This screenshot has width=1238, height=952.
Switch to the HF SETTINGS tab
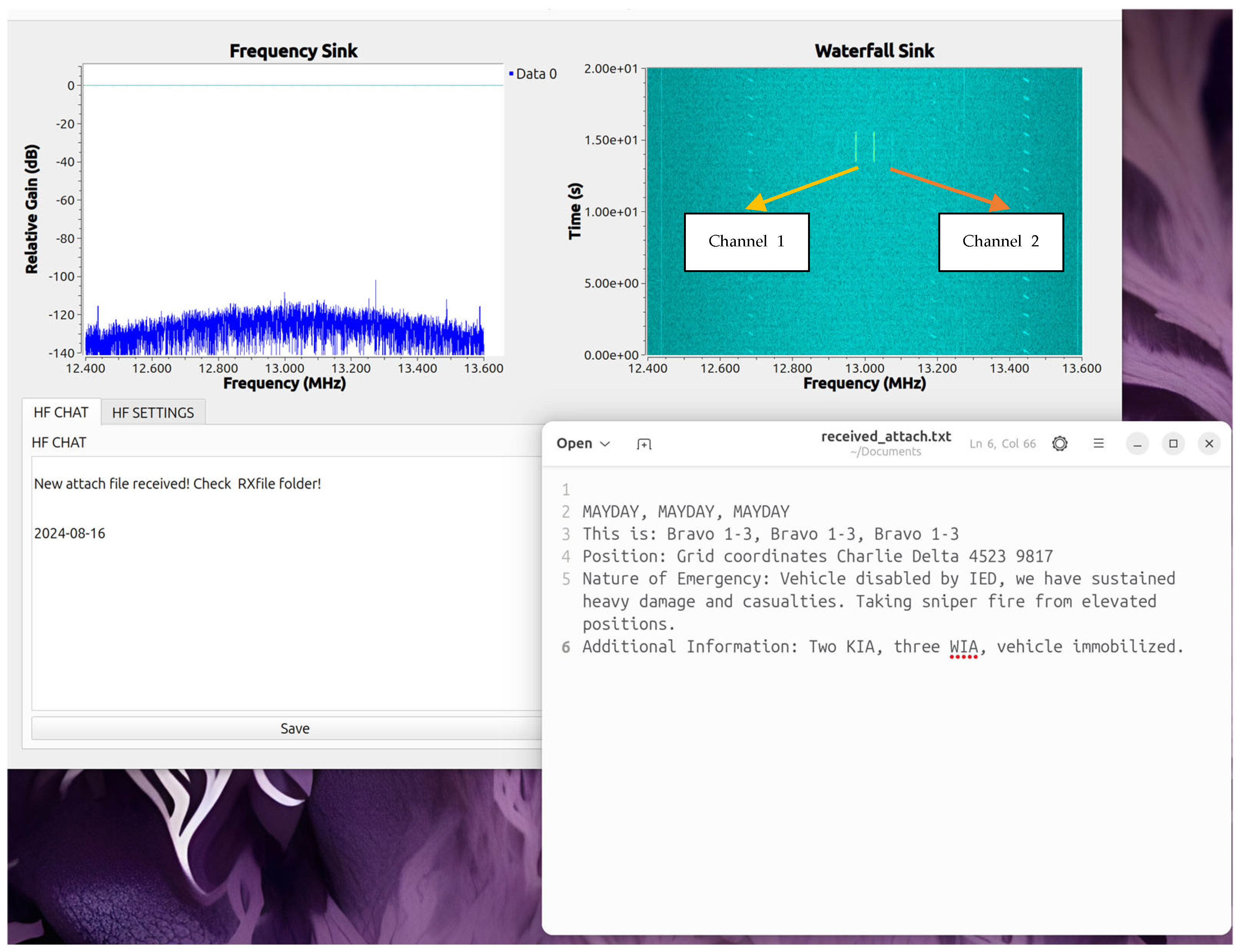click(153, 412)
